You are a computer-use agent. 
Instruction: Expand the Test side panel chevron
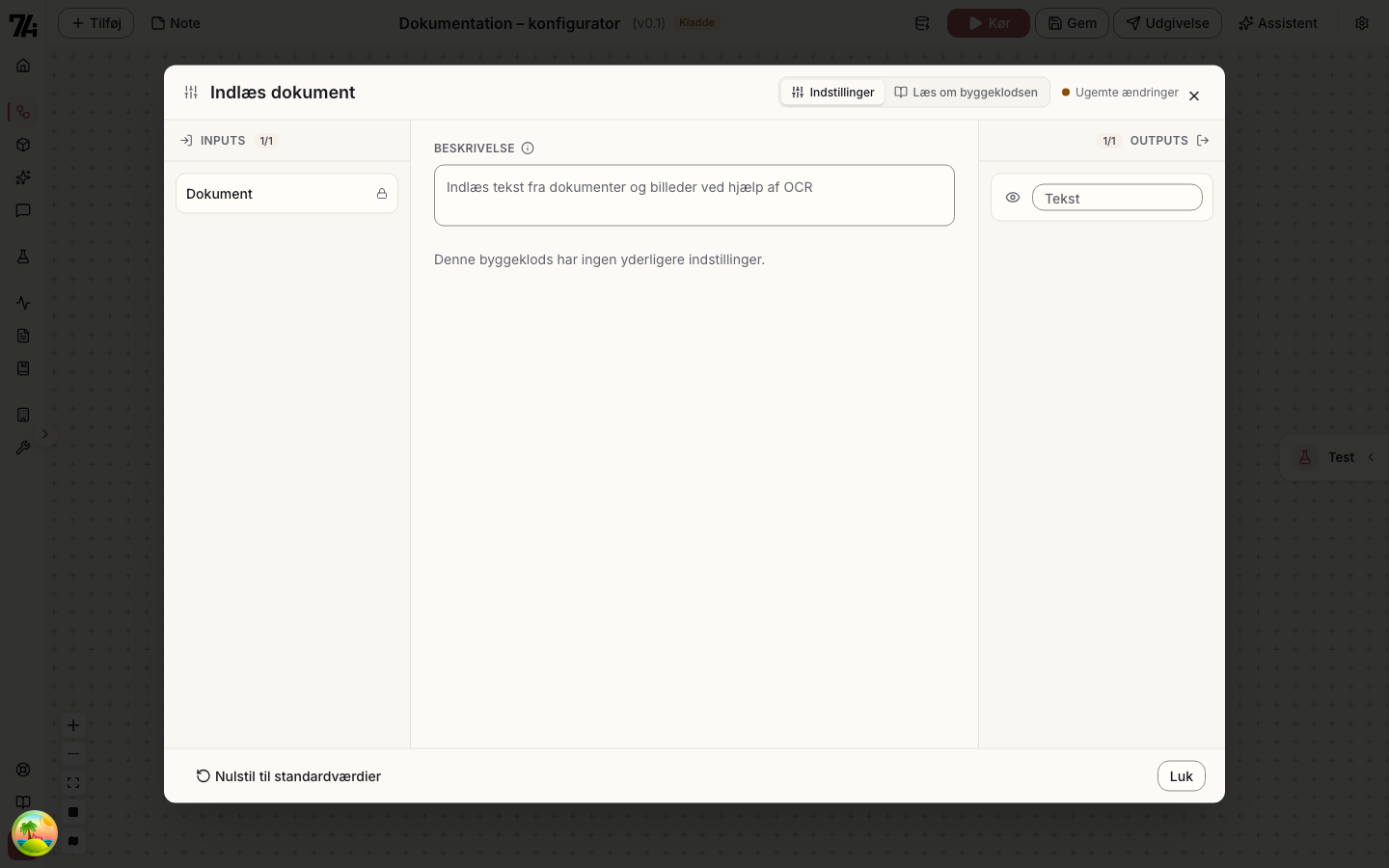click(1371, 457)
